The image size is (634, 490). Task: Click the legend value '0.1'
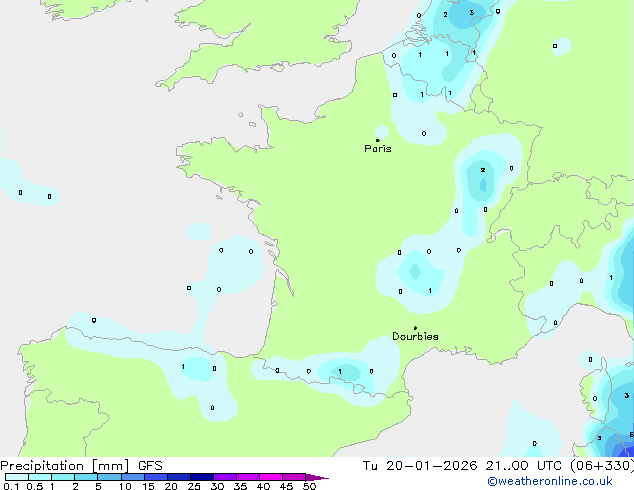click(11, 486)
